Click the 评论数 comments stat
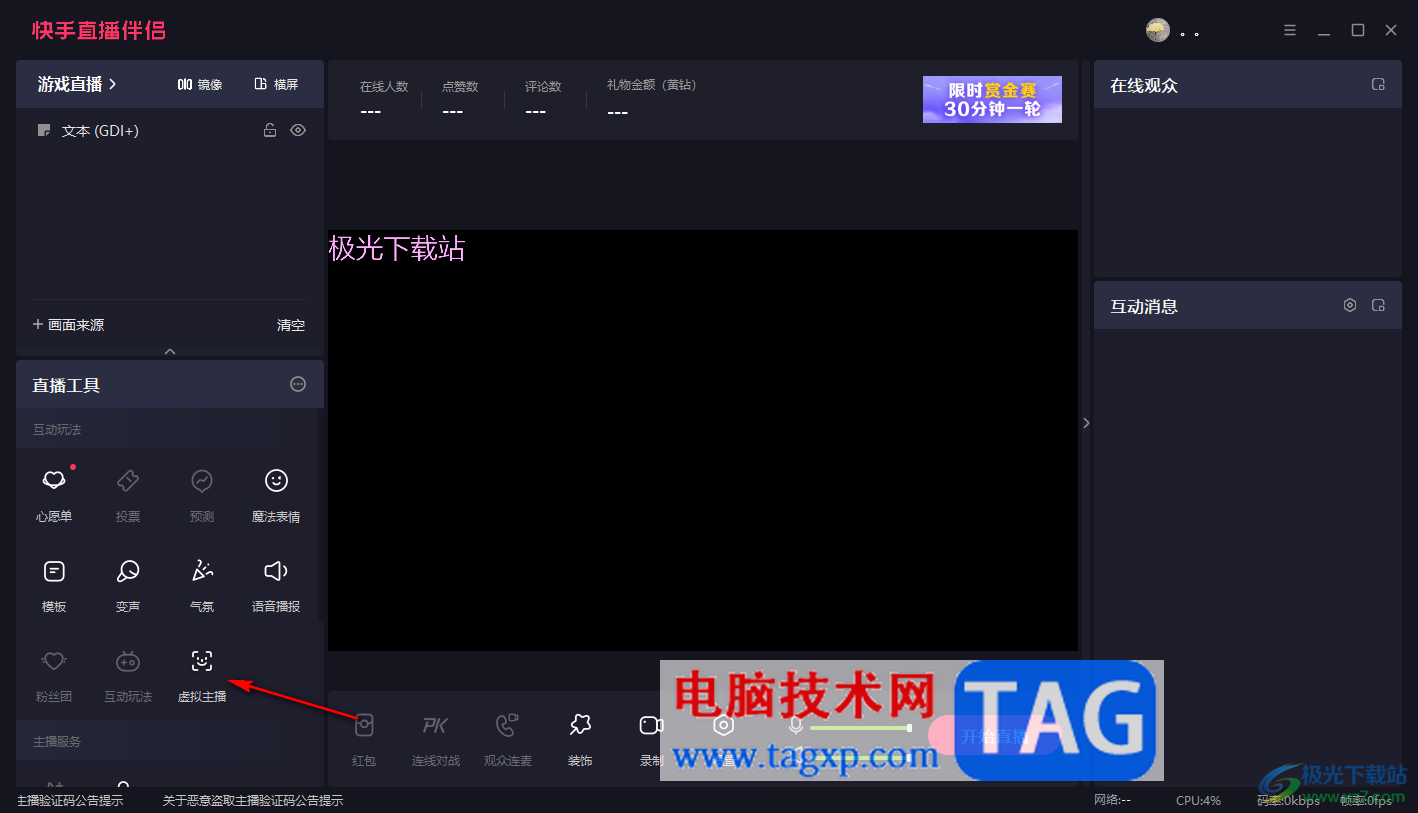1418x813 pixels. 543,98
